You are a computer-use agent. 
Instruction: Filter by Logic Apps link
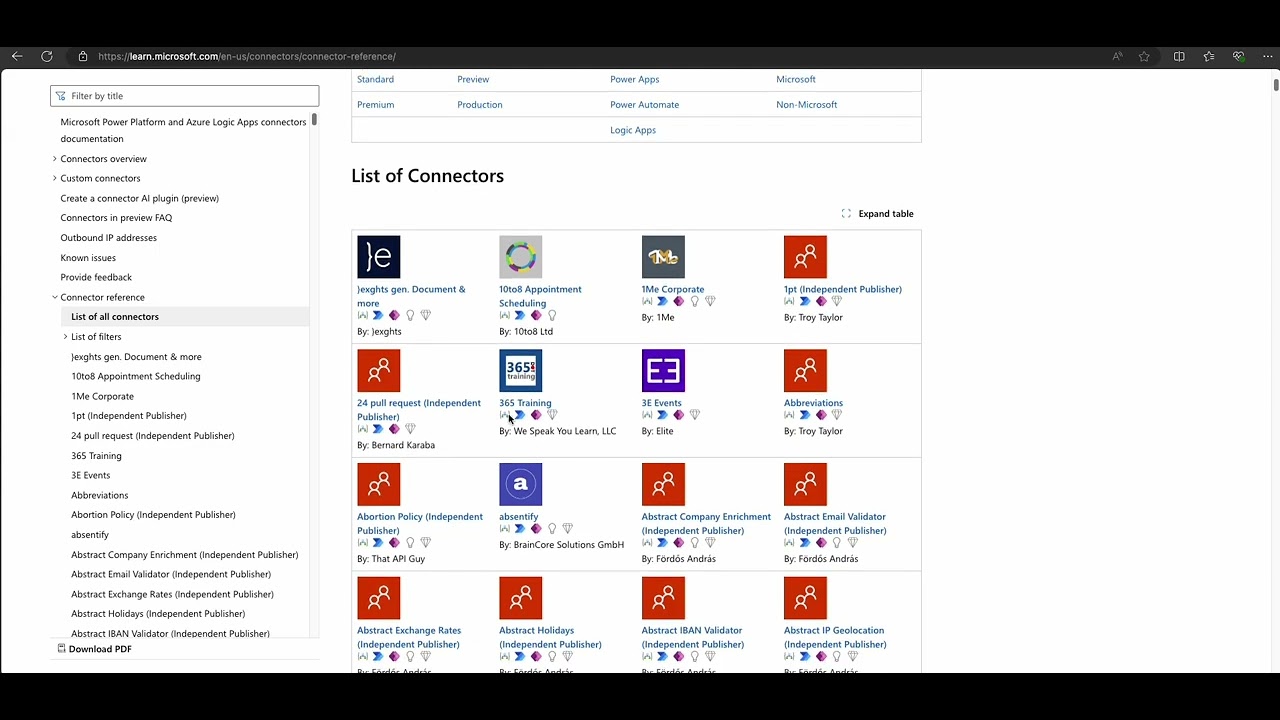tap(633, 130)
